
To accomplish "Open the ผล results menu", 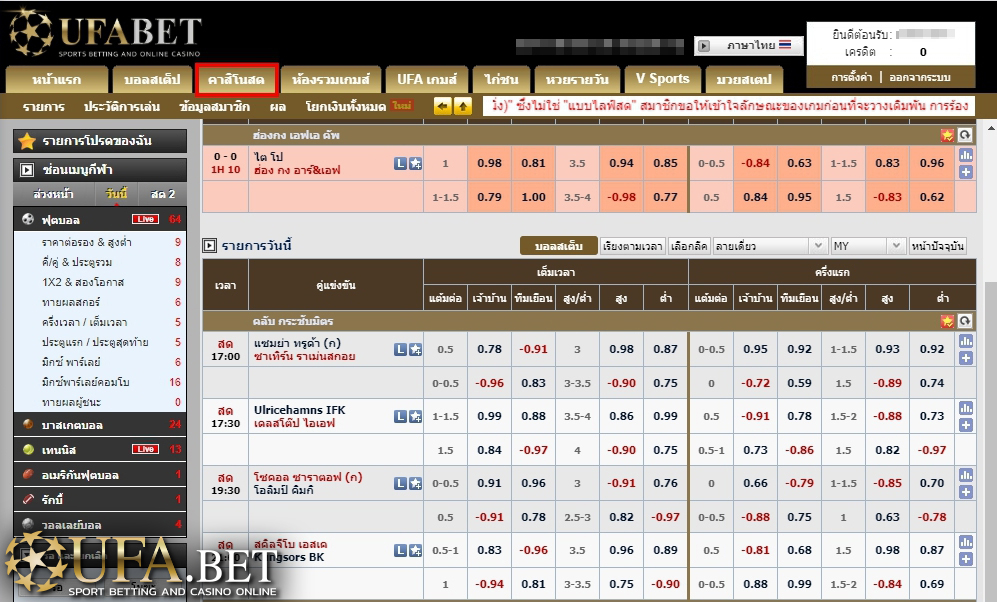I will tap(277, 107).
